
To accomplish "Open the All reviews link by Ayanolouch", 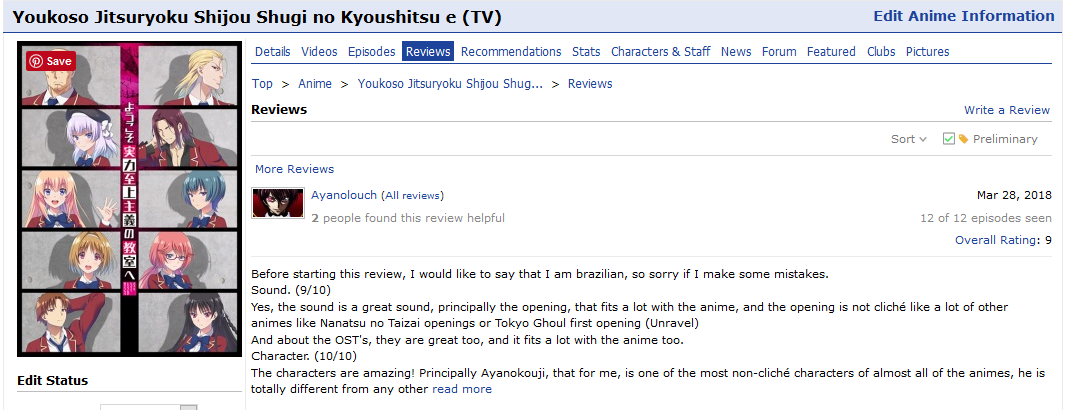I will (412, 195).
